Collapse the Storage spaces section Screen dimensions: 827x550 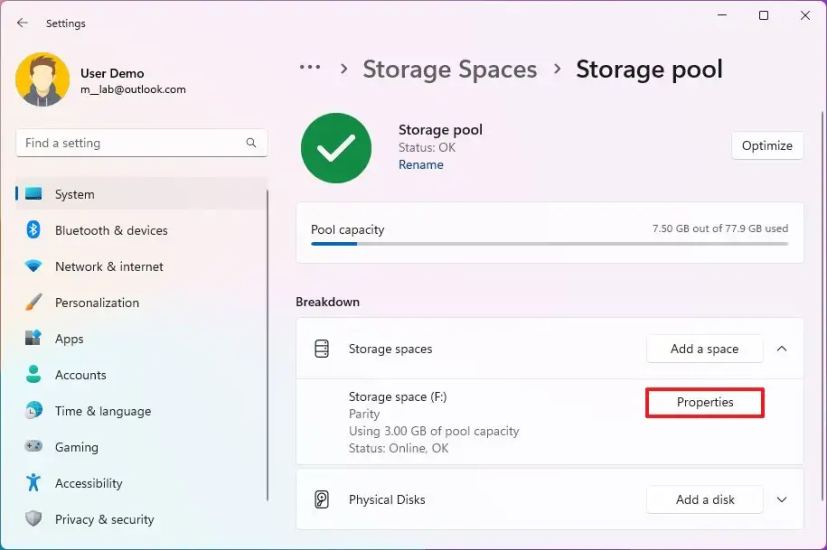click(782, 349)
